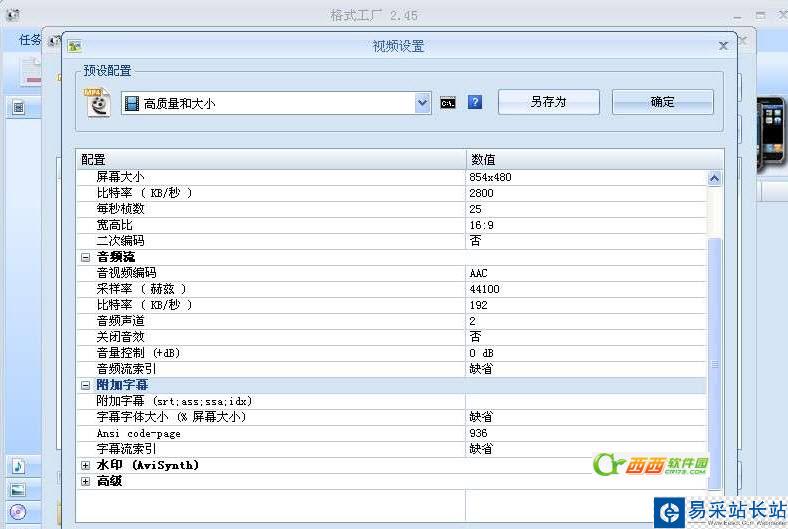Select the 音频流索引 row
The height and width of the screenshot is (529, 788).
pyautogui.click(x=391, y=369)
